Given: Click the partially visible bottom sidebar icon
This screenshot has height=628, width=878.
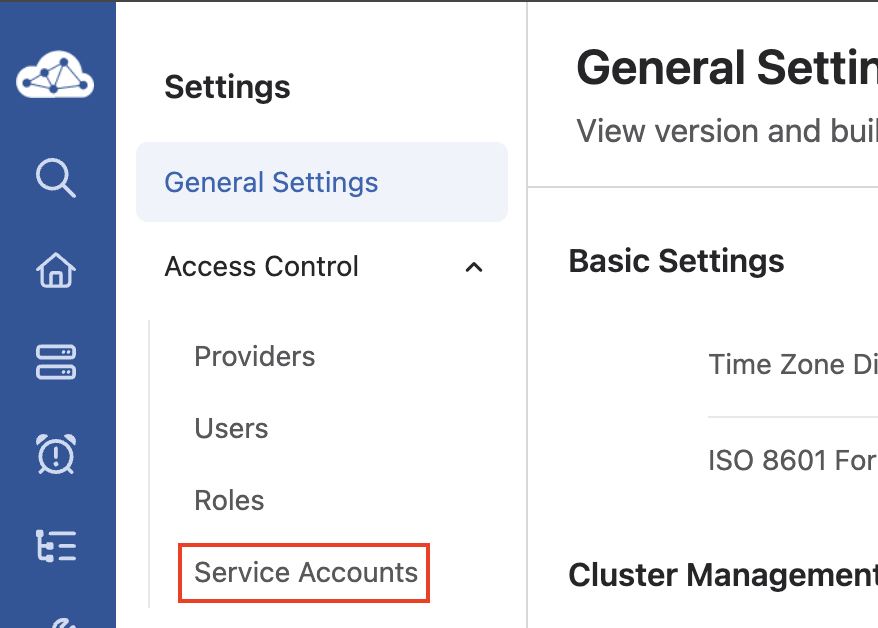Looking at the screenshot, I should coord(56,620).
